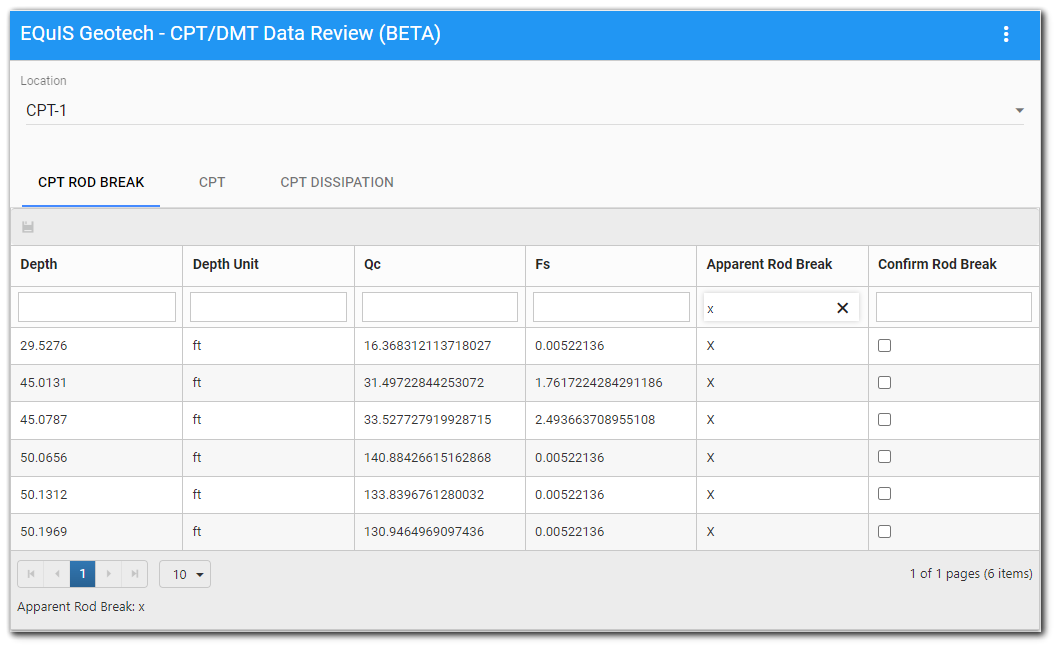Switch to the CPT tab

pyautogui.click(x=212, y=182)
